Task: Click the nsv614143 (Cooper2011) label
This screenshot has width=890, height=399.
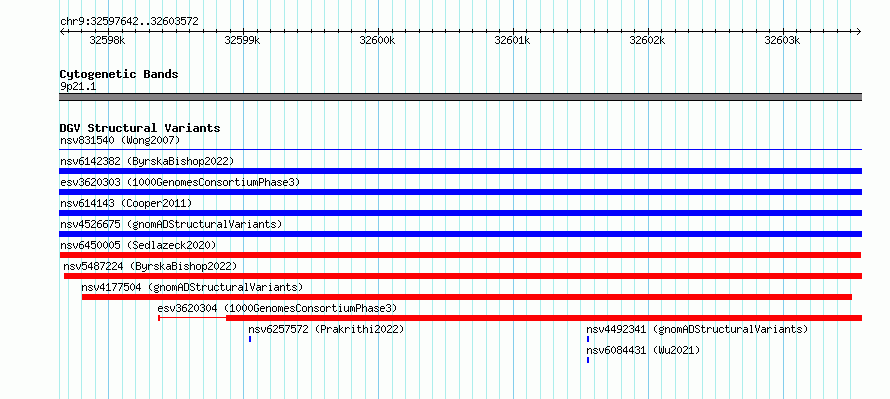Action: pyautogui.click(x=126, y=203)
